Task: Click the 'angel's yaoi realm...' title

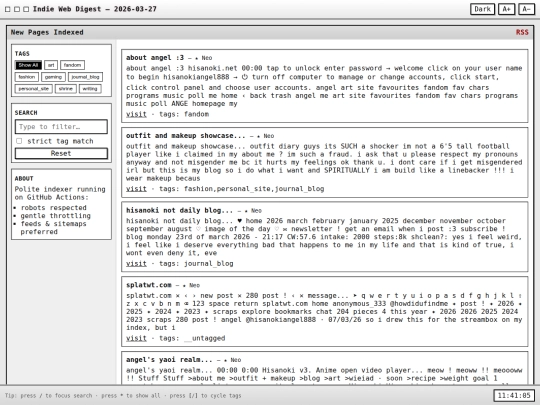Action: (169, 360)
